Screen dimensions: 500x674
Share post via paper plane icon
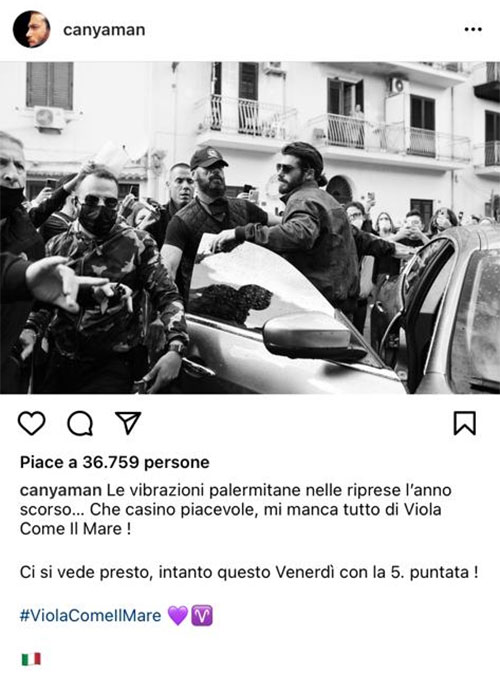128,423
